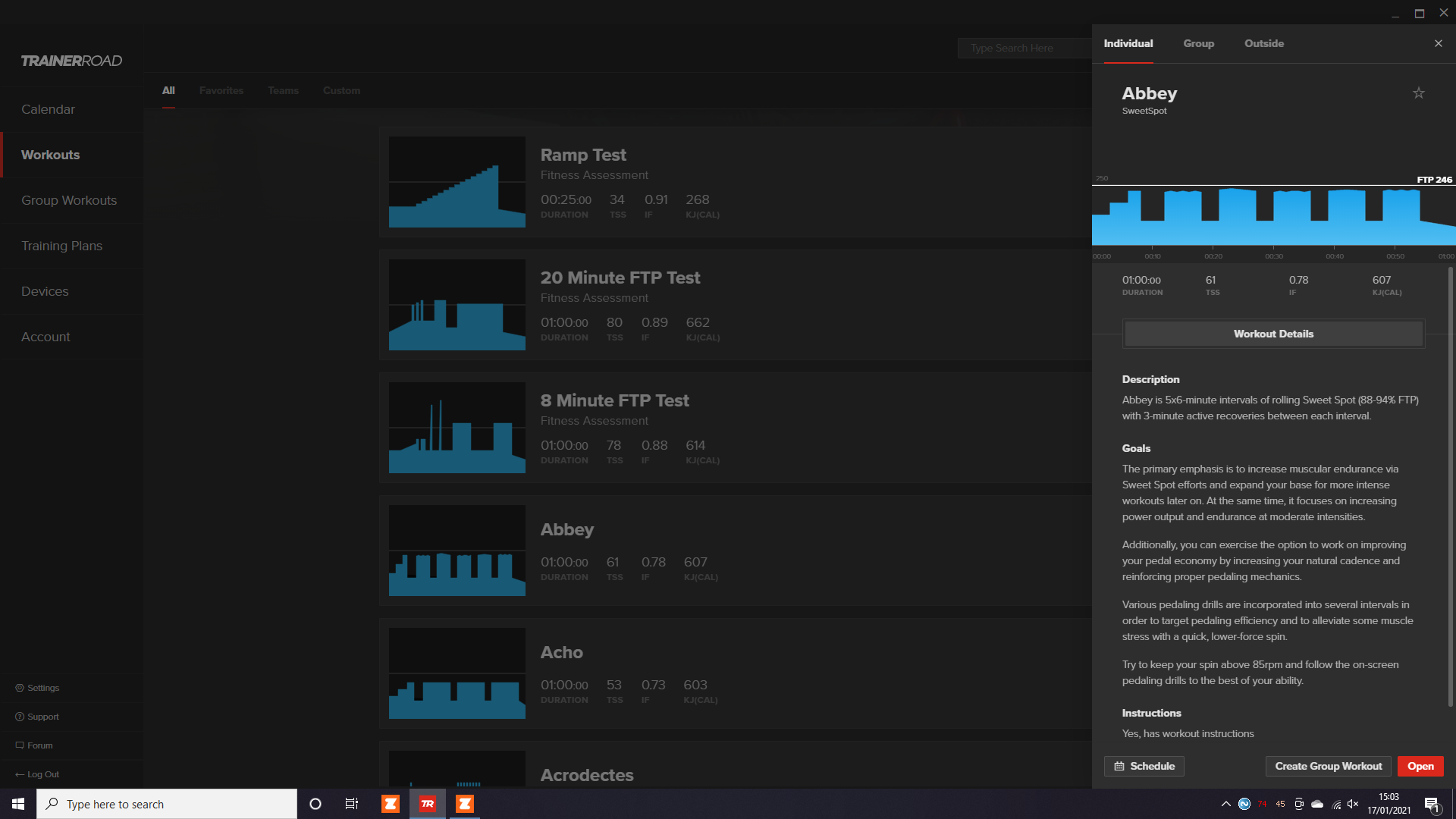Open 20 Minute FTP Test thumbnail
1456x819 pixels.
(457, 305)
